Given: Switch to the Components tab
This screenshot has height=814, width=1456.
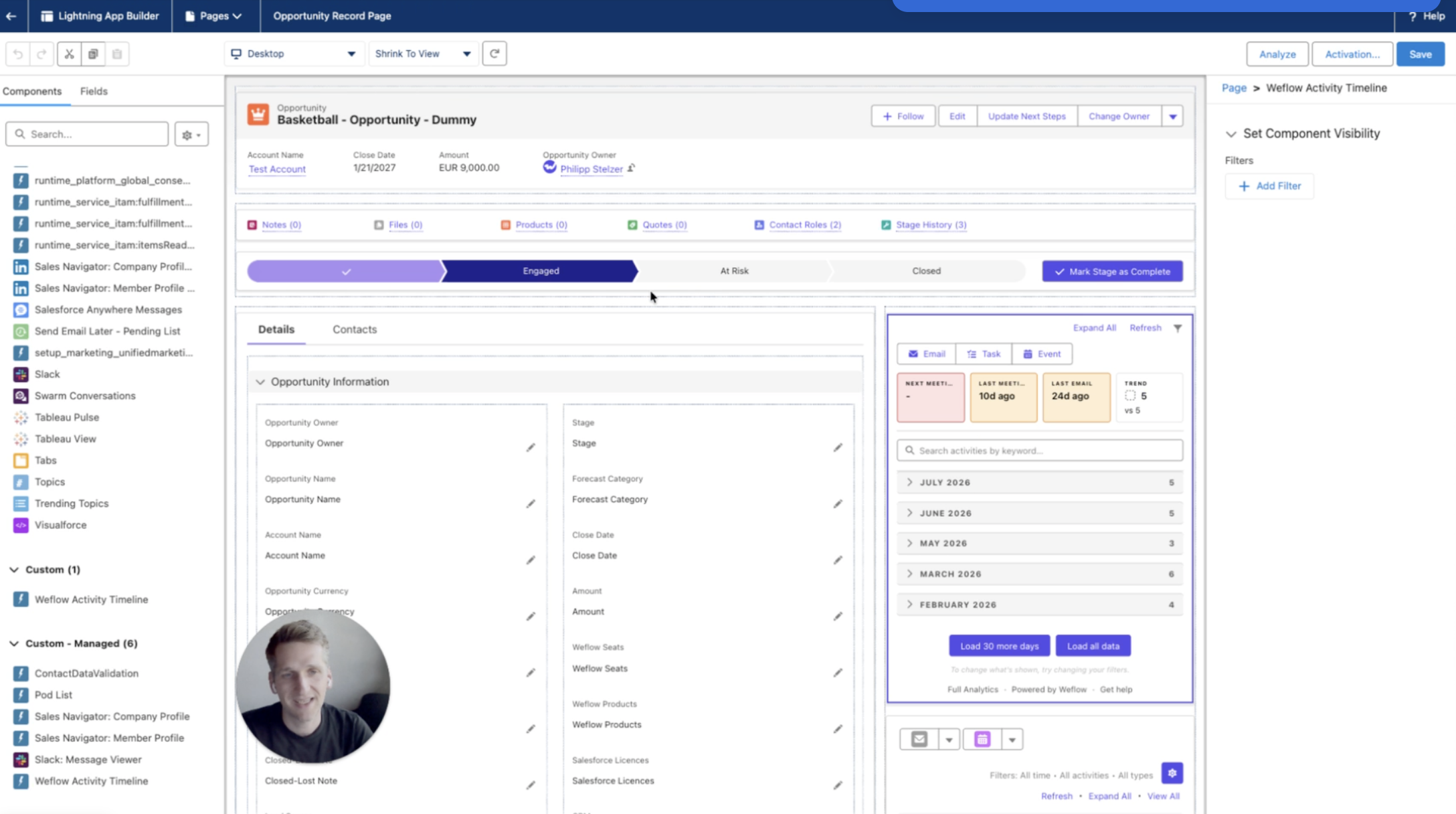Looking at the screenshot, I should (32, 91).
